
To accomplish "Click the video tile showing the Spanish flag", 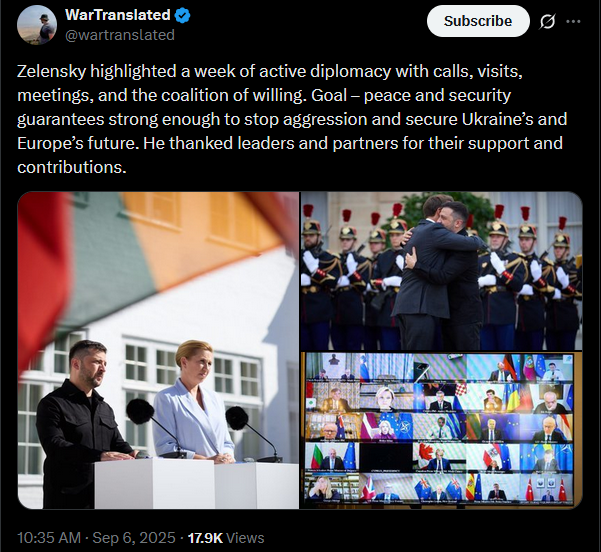I will tap(493, 488).
